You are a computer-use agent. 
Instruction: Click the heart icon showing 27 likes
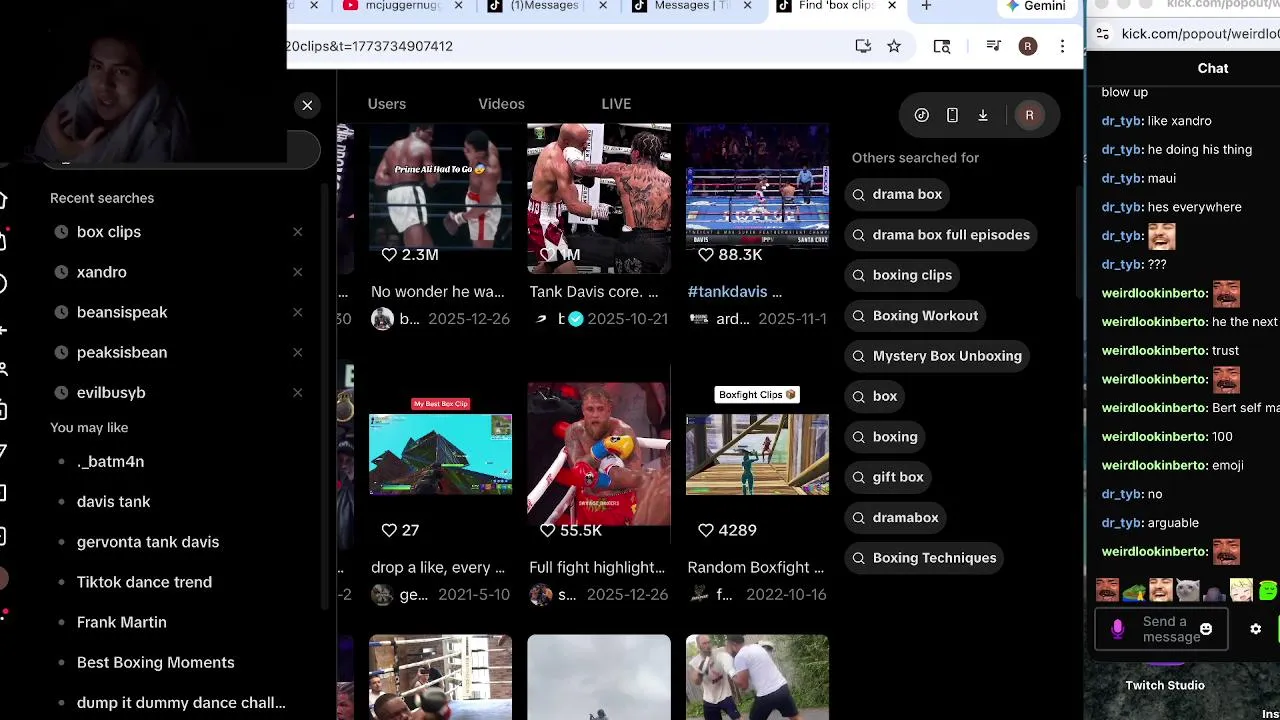pyautogui.click(x=389, y=530)
